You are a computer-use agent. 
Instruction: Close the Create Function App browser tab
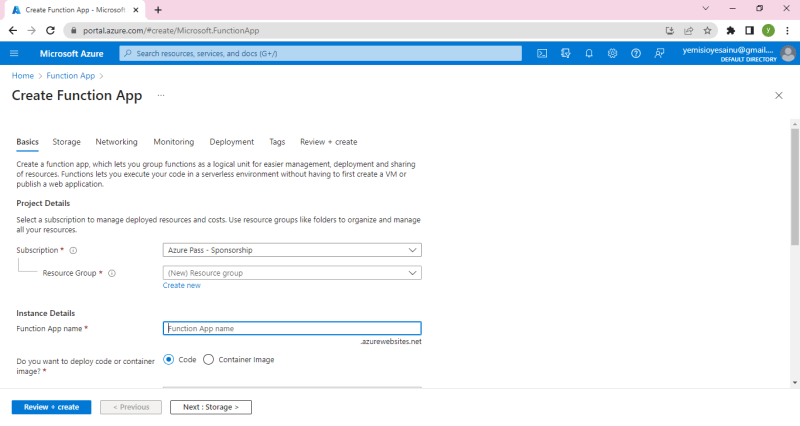[136, 10]
